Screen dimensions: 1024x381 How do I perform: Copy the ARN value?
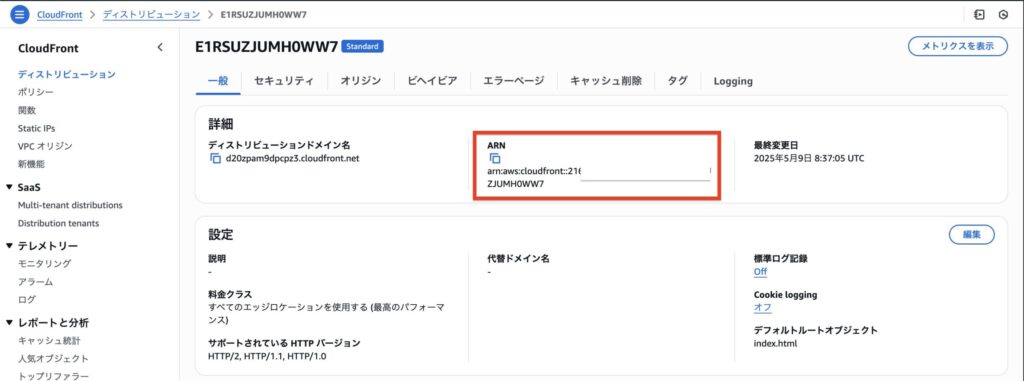[494, 158]
